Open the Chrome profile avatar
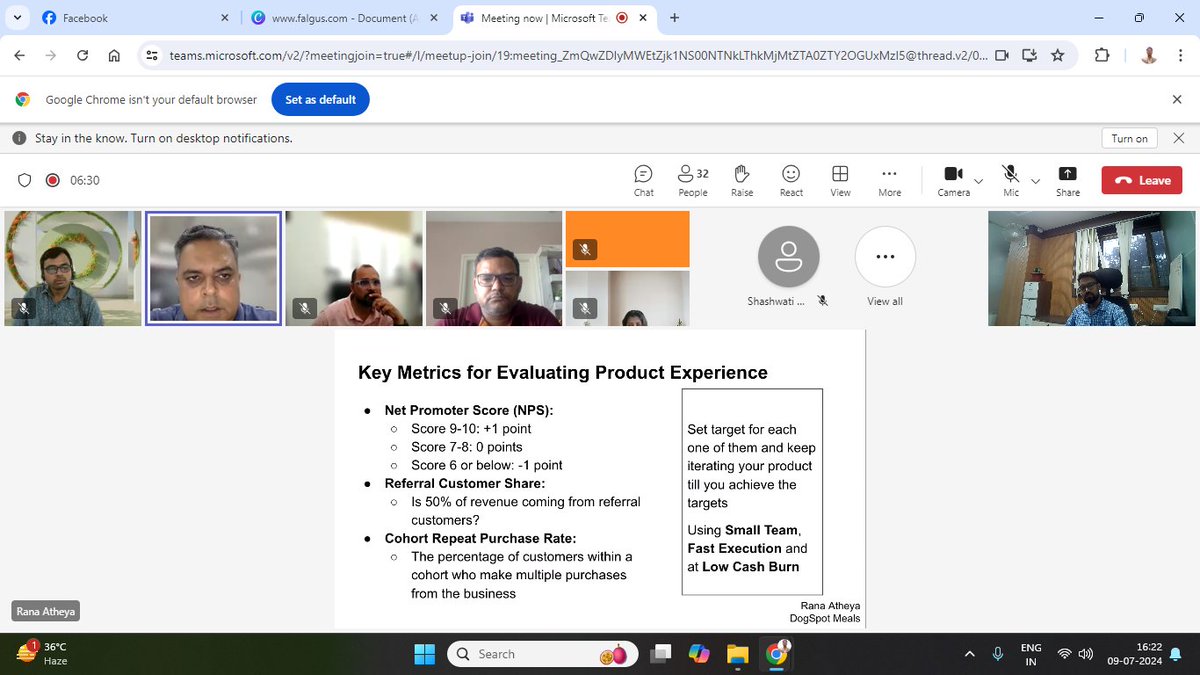 pyautogui.click(x=1149, y=56)
